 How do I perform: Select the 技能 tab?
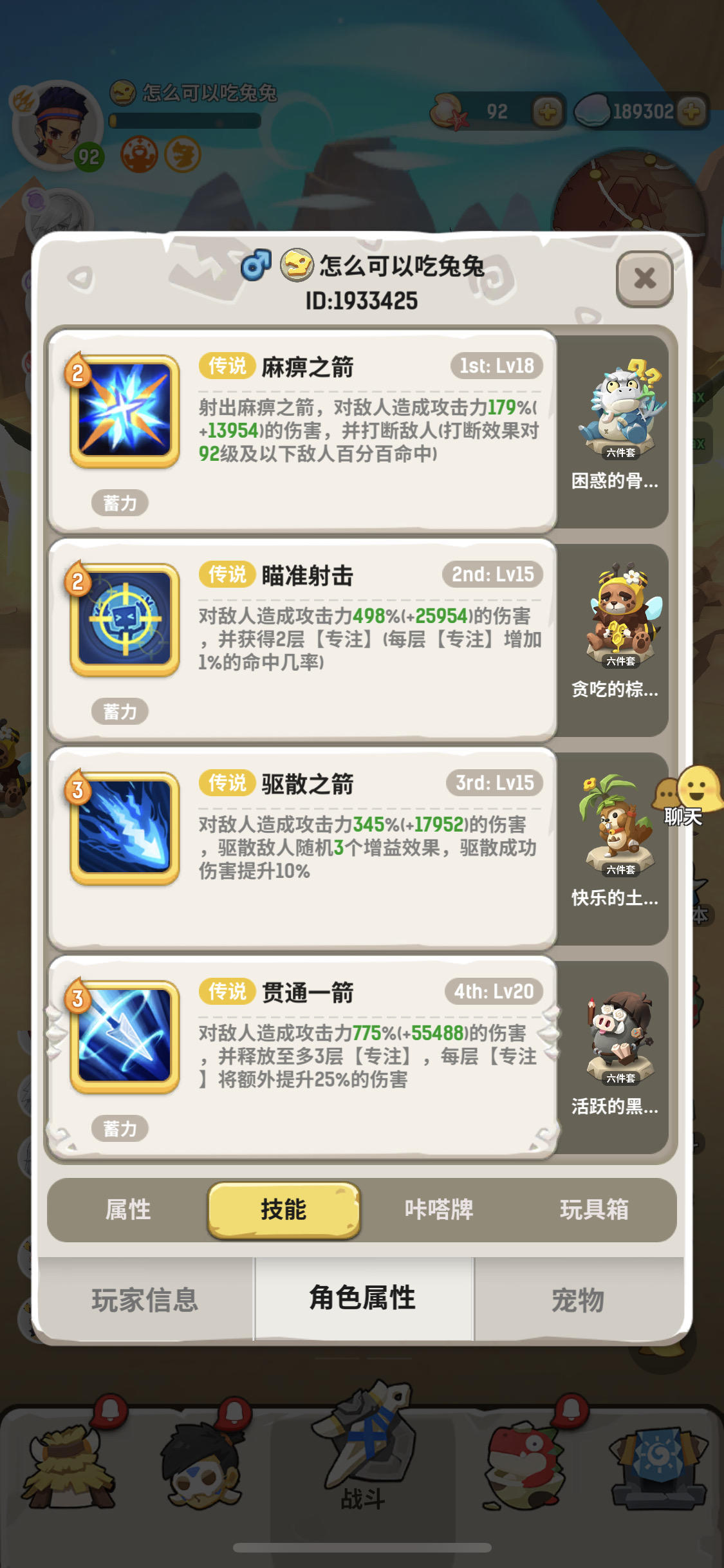pos(283,1209)
